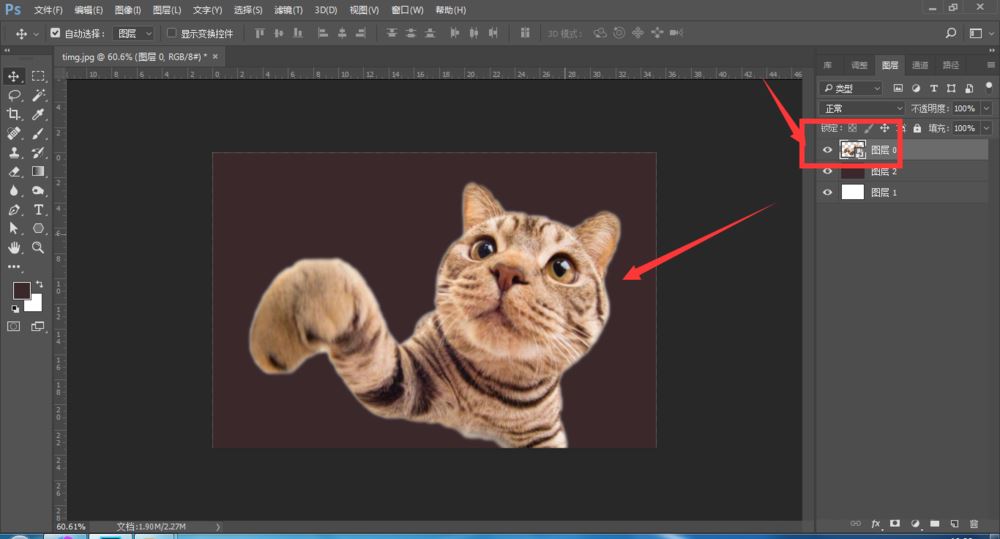Open the 窗口(W) menu
The height and width of the screenshot is (539, 1000).
tap(407, 10)
